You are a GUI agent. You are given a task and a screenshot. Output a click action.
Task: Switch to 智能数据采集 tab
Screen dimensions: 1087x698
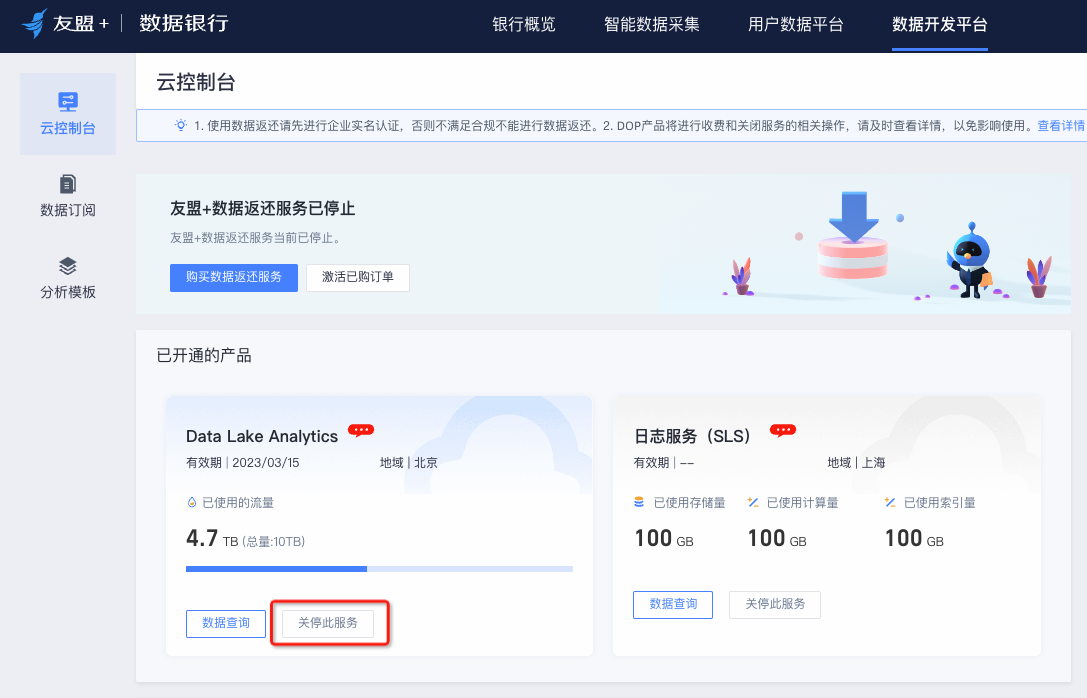(652, 24)
